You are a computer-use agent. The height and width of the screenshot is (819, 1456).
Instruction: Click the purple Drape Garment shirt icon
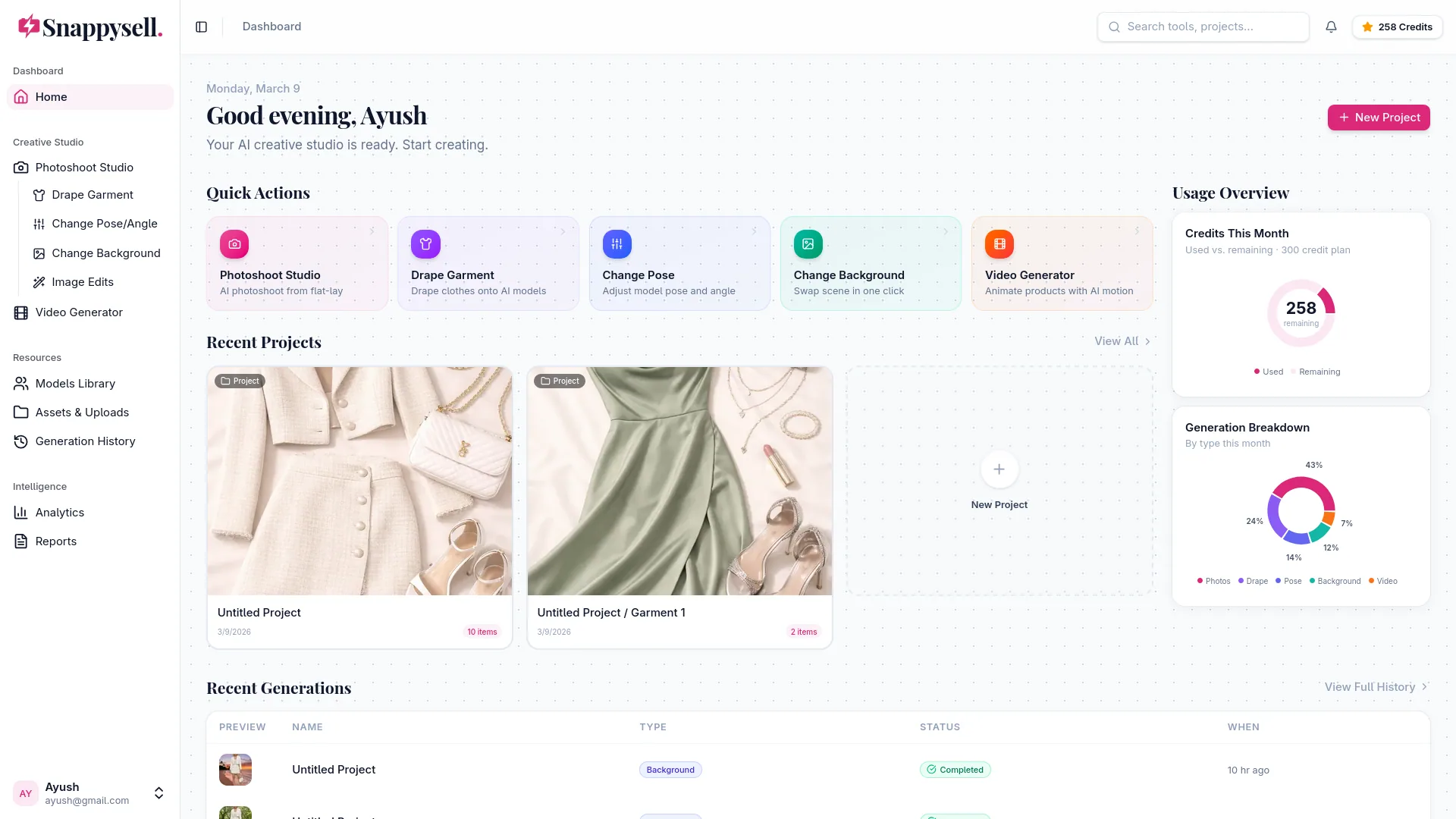425,244
